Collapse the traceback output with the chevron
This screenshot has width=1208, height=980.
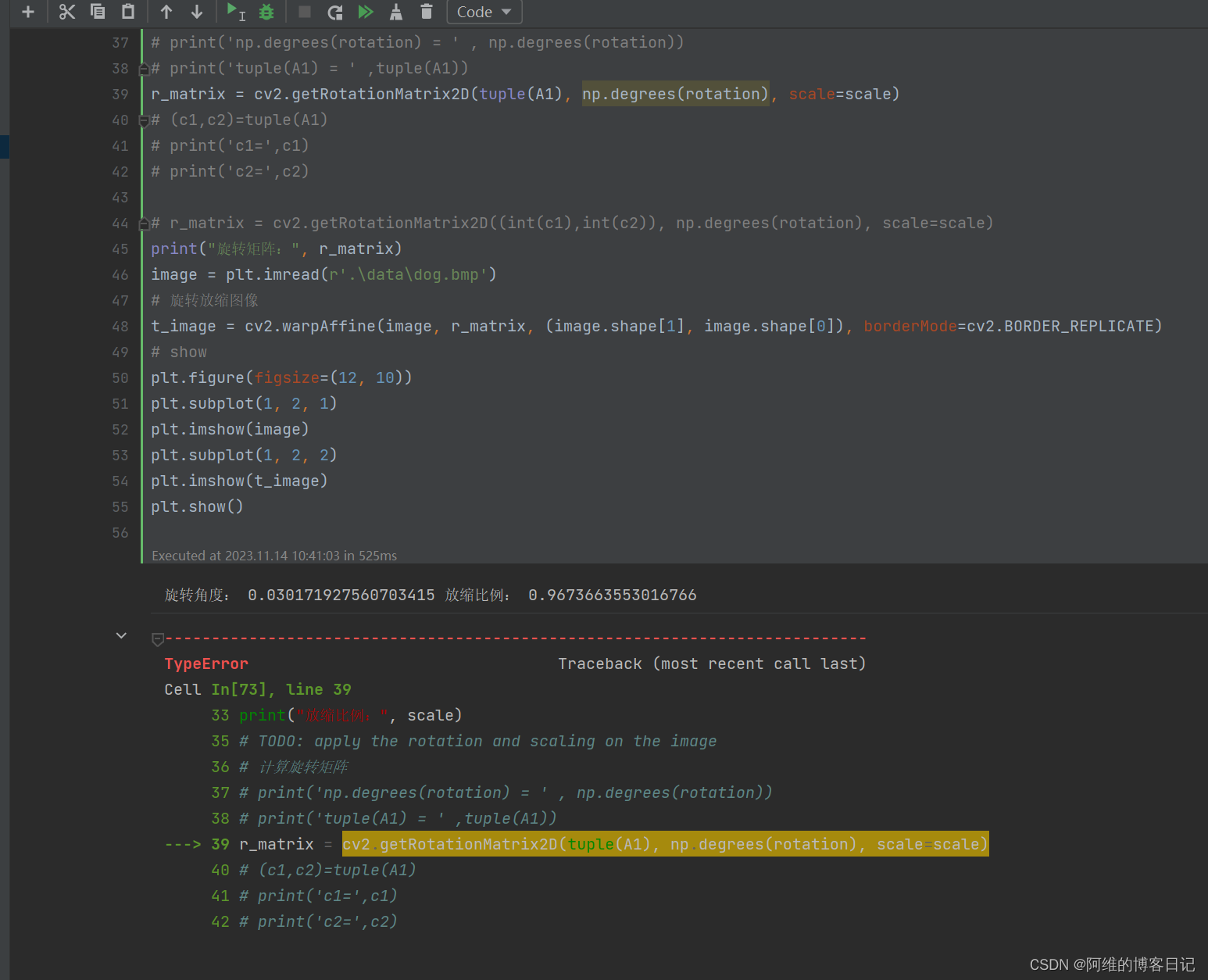pyautogui.click(x=121, y=635)
